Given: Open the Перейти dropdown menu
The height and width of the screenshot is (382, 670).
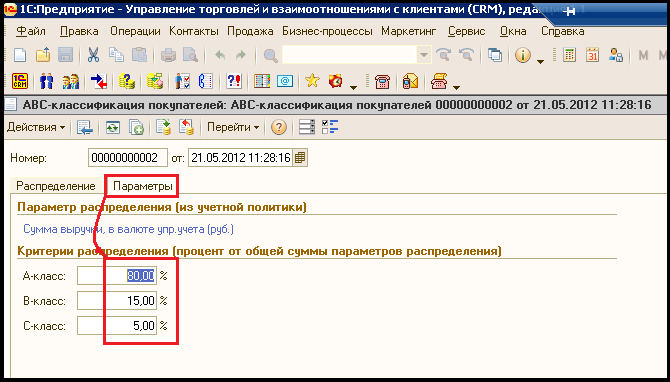Looking at the screenshot, I should pos(233,127).
